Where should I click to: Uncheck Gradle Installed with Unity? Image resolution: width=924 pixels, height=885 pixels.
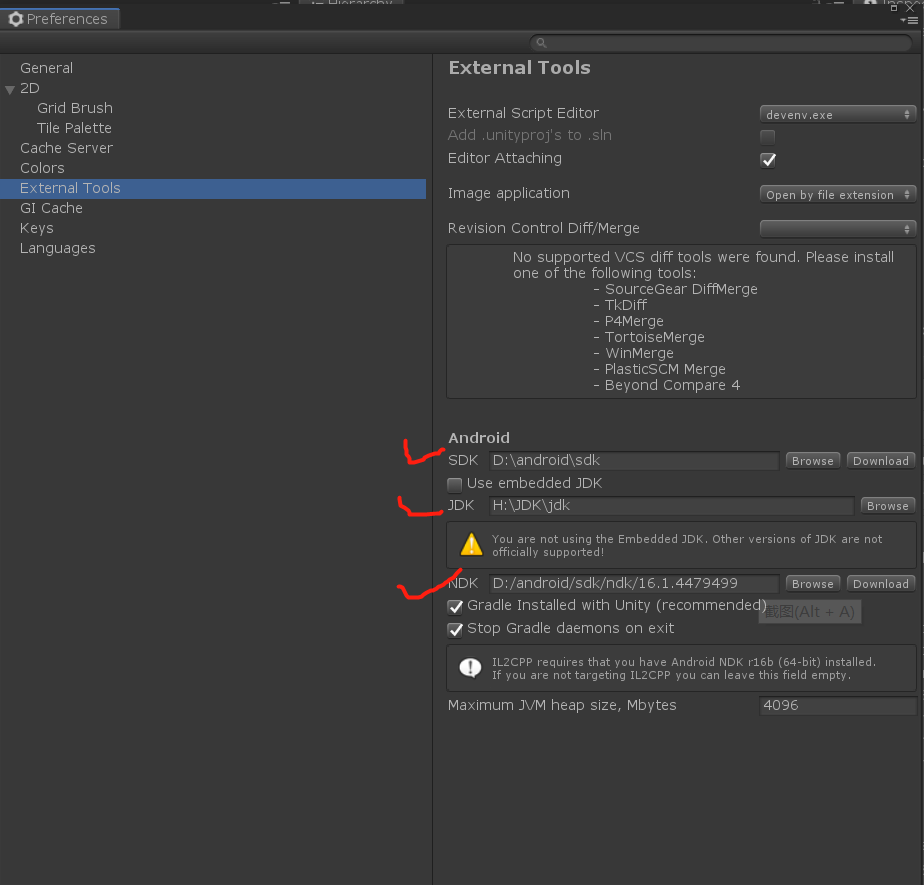click(x=455, y=606)
